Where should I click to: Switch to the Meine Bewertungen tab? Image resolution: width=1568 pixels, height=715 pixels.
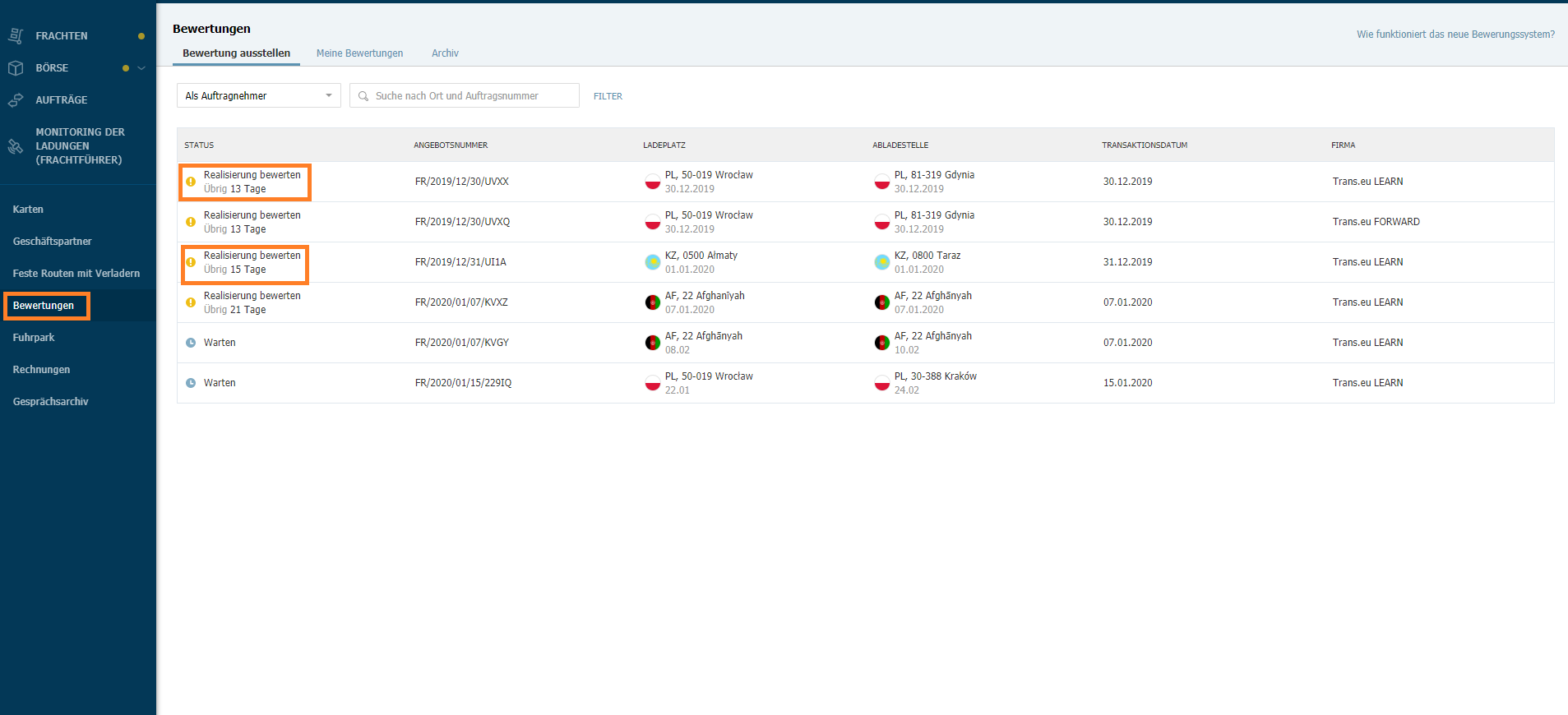tap(359, 53)
